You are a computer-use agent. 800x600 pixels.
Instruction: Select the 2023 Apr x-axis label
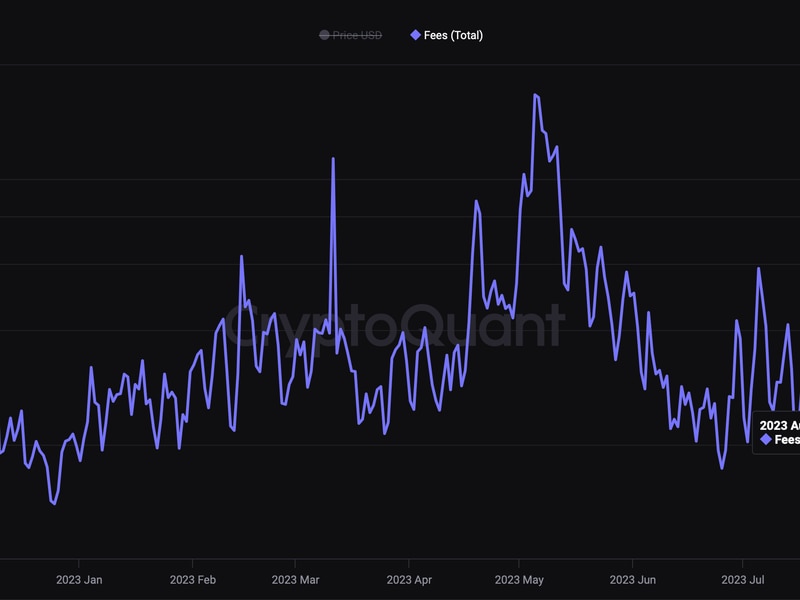409,580
